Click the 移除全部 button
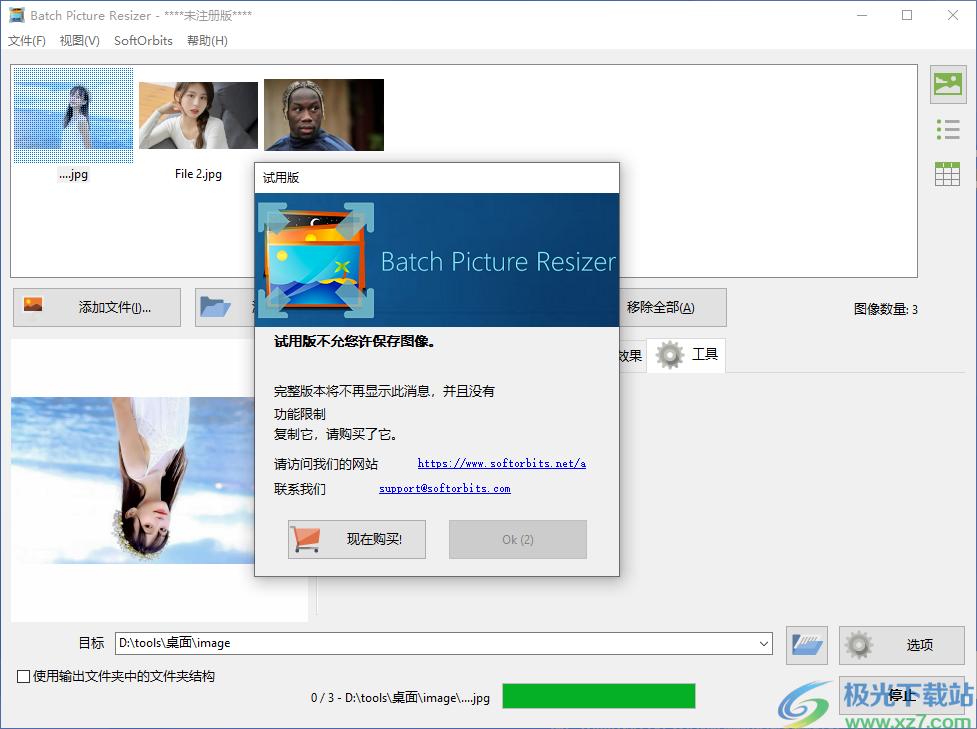Viewport: 977px width, 729px height. click(660, 307)
